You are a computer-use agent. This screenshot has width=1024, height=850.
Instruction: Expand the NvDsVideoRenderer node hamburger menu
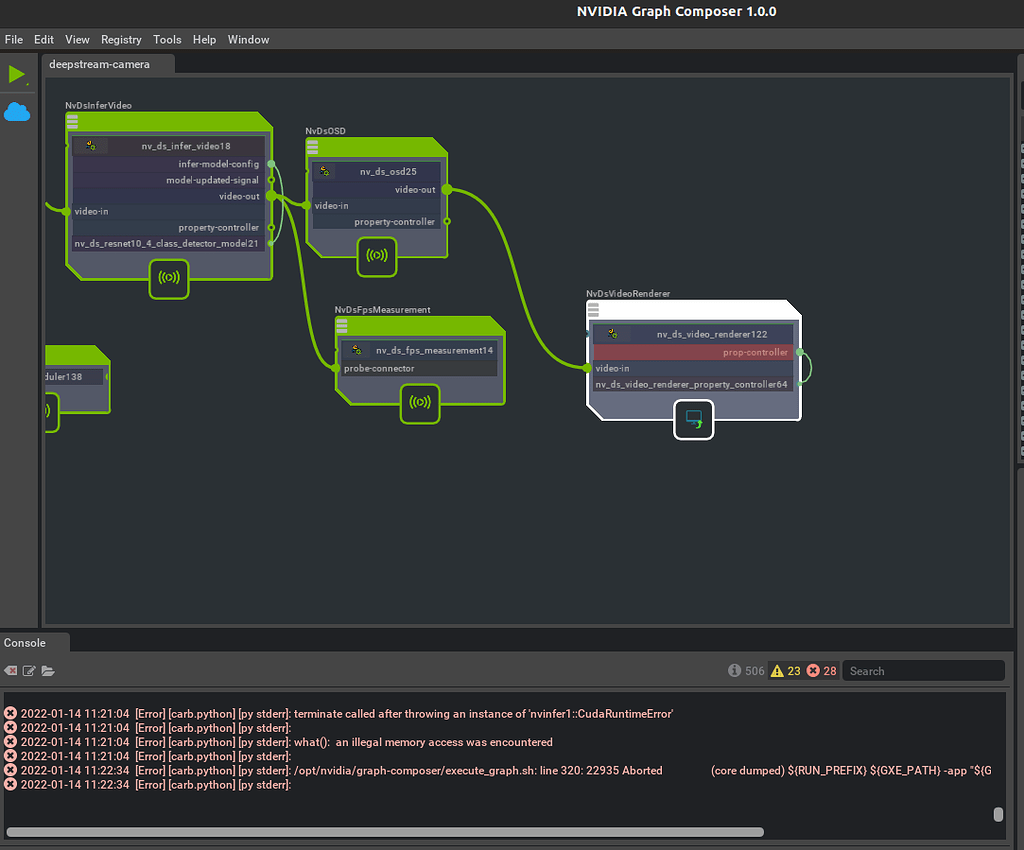click(x=593, y=308)
